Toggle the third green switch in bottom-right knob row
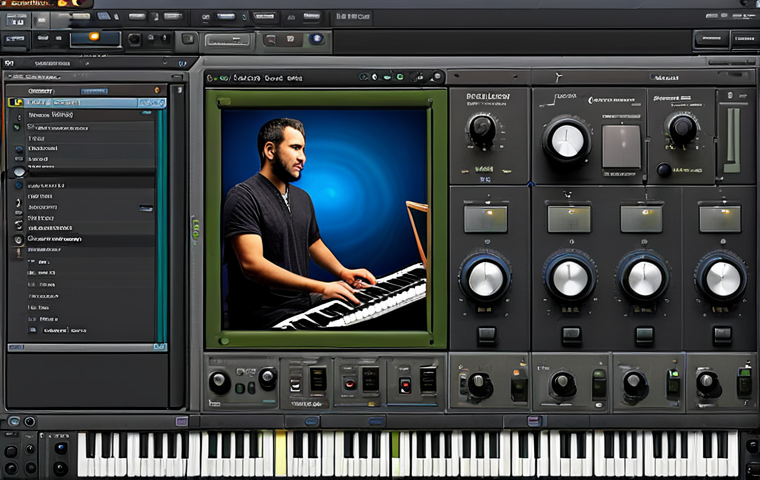The image size is (760, 480). click(x=673, y=384)
